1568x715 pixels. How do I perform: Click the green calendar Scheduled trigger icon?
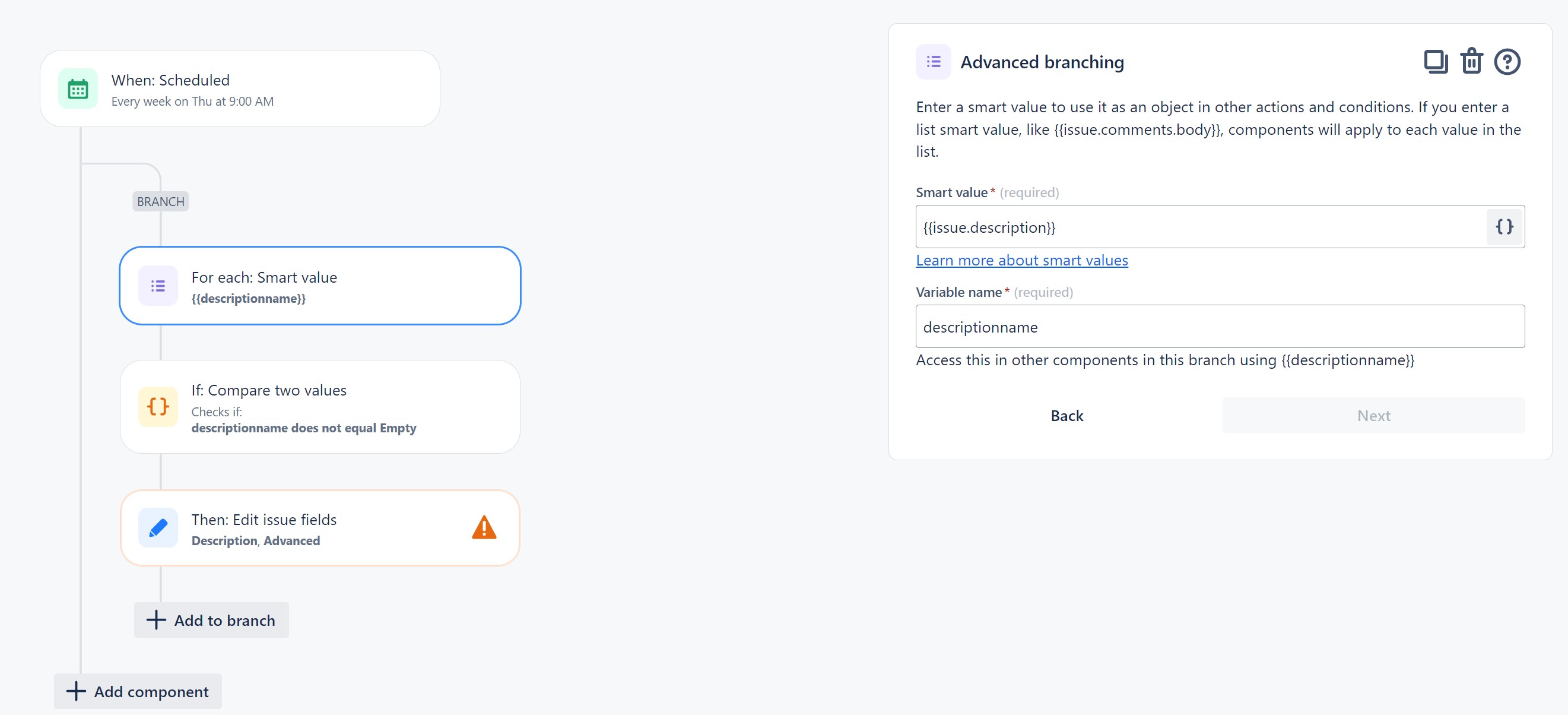(78, 89)
